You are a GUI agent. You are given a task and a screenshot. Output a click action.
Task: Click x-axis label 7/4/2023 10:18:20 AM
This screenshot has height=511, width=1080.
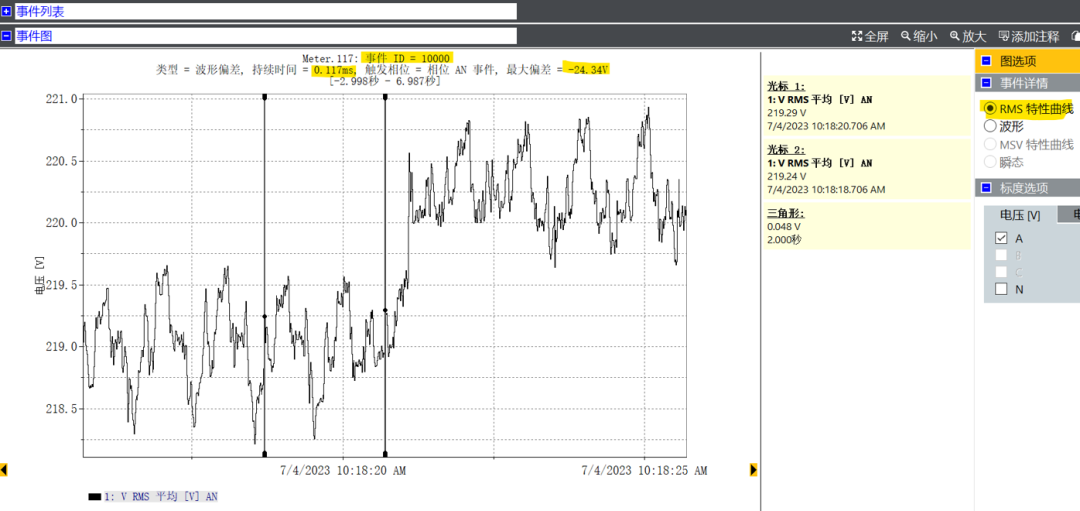pos(342,470)
